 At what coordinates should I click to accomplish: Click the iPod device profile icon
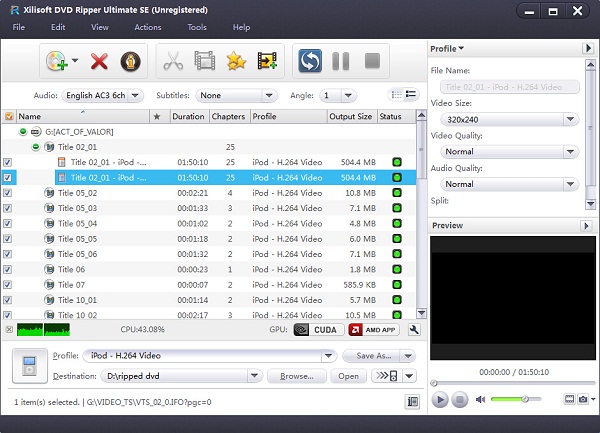pos(30,365)
